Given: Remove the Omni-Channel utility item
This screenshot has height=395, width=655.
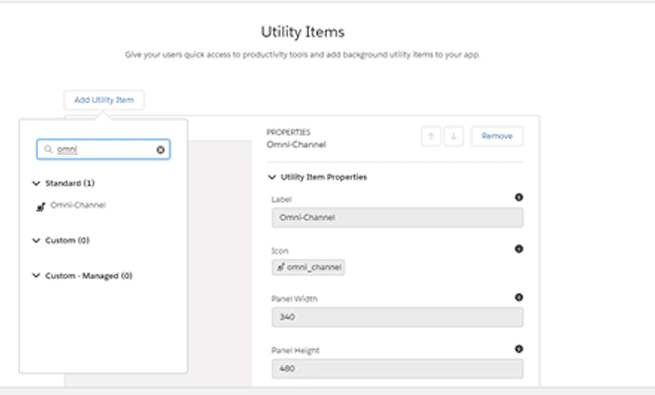Looking at the screenshot, I should 497,136.
